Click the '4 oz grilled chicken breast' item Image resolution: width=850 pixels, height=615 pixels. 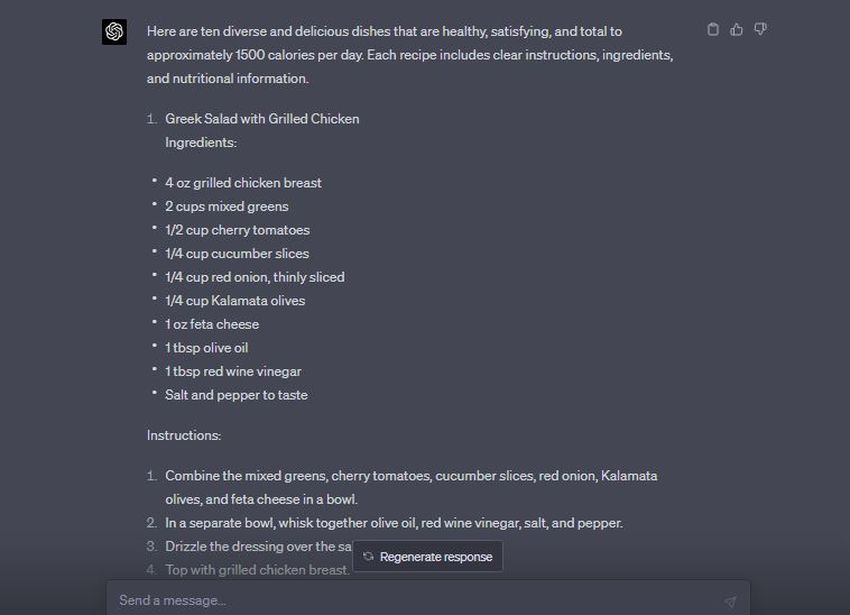click(243, 183)
